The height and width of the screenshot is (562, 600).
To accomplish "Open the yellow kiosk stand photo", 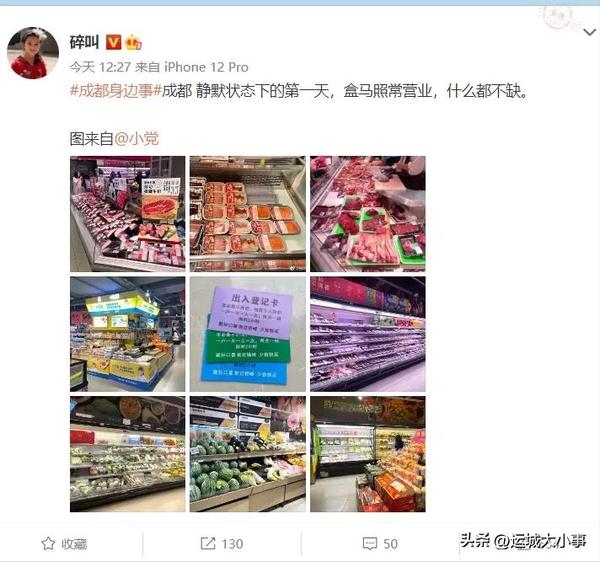I will [127, 334].
